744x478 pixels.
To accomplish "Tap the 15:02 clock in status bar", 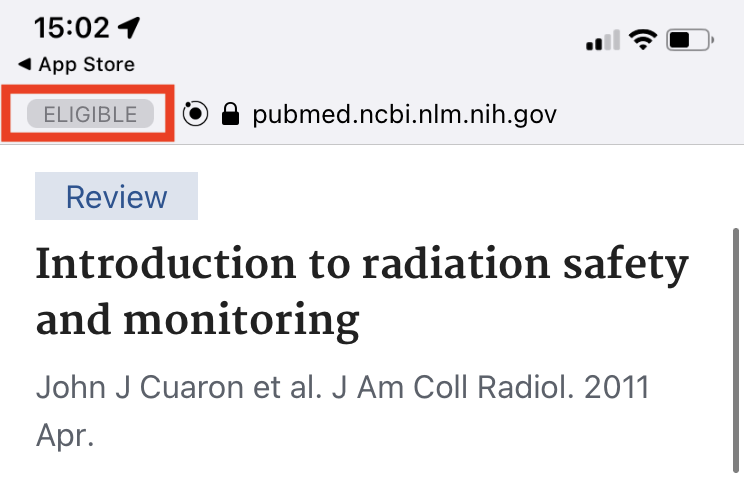I will tap(72, 27).
